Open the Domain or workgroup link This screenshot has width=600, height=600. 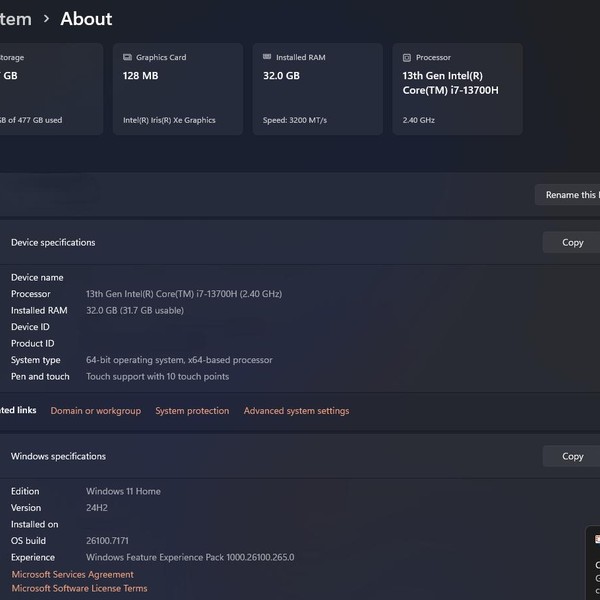96,411
